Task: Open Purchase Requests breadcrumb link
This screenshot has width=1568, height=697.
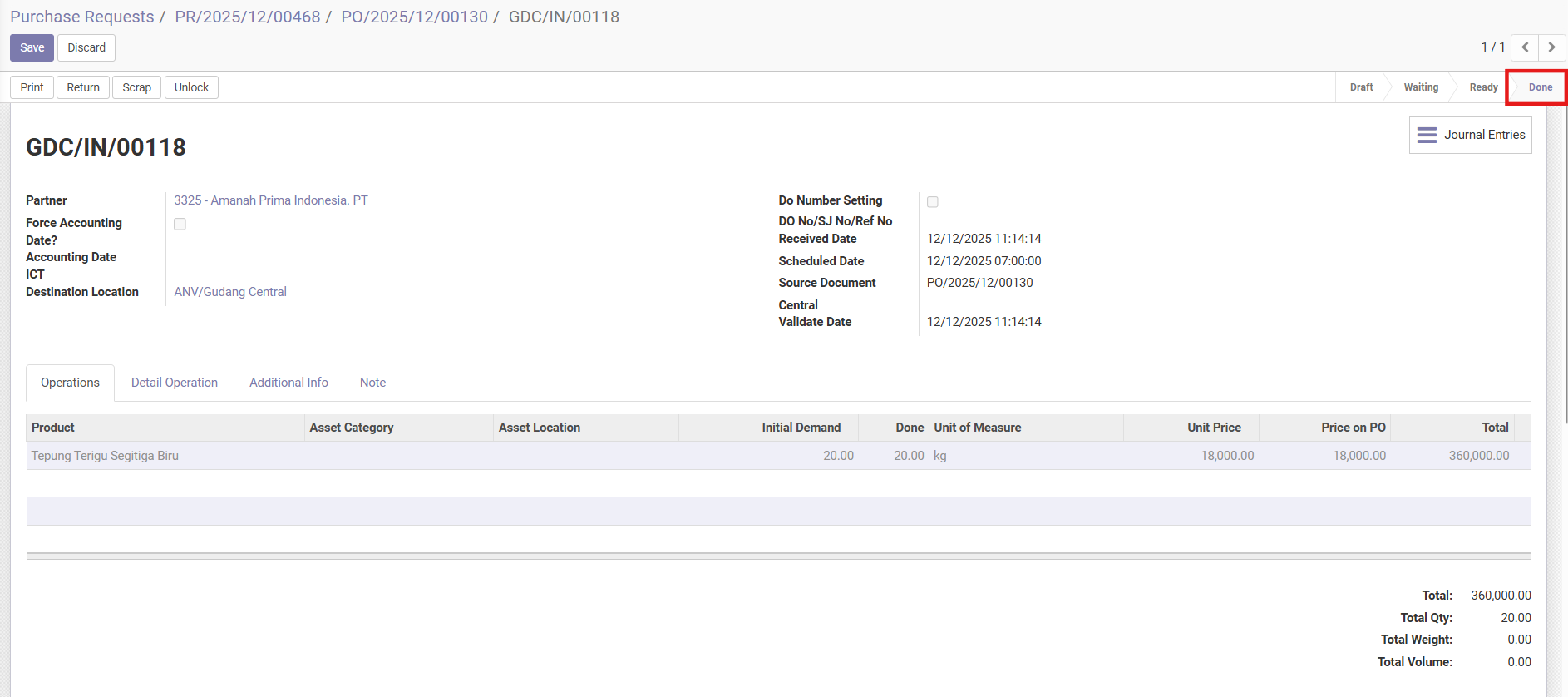Action: [x=81, y=17]
